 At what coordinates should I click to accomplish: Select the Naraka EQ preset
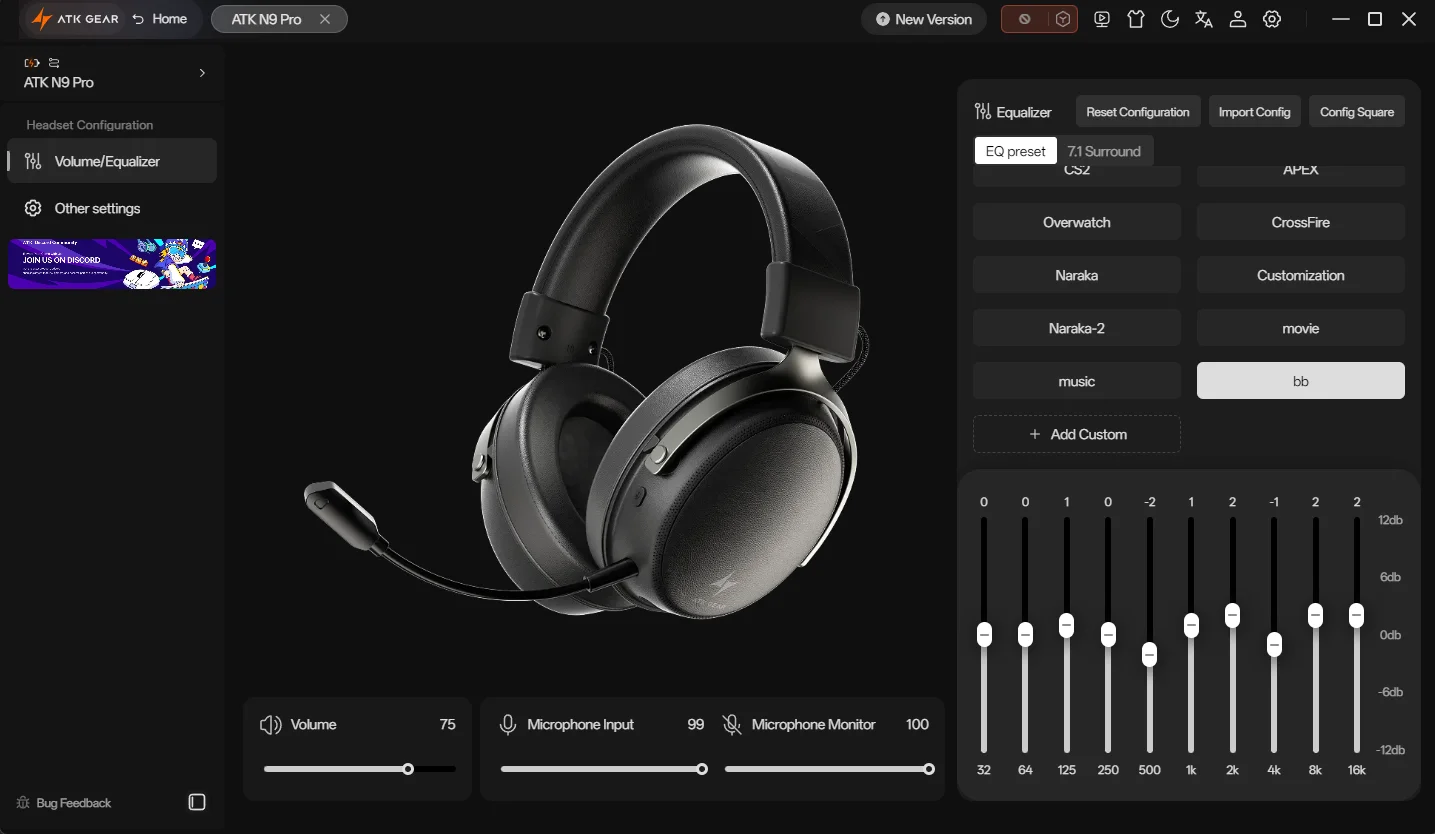[x=1077, y=275]
